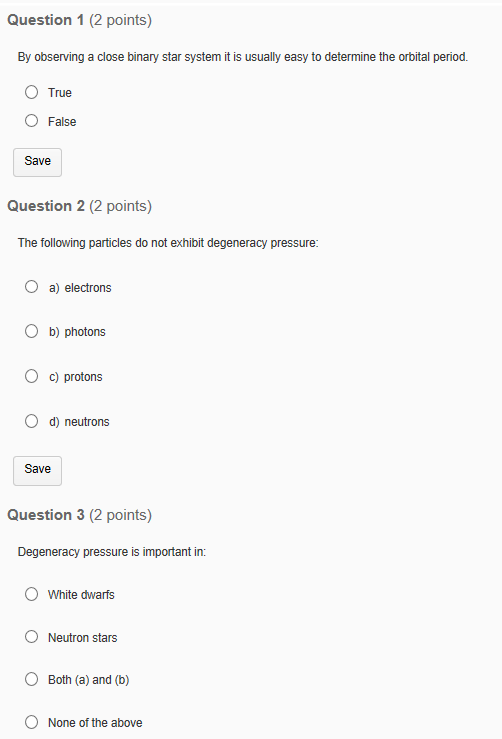Pick the Both (a) and (b) option

click(x=32, y=679)
